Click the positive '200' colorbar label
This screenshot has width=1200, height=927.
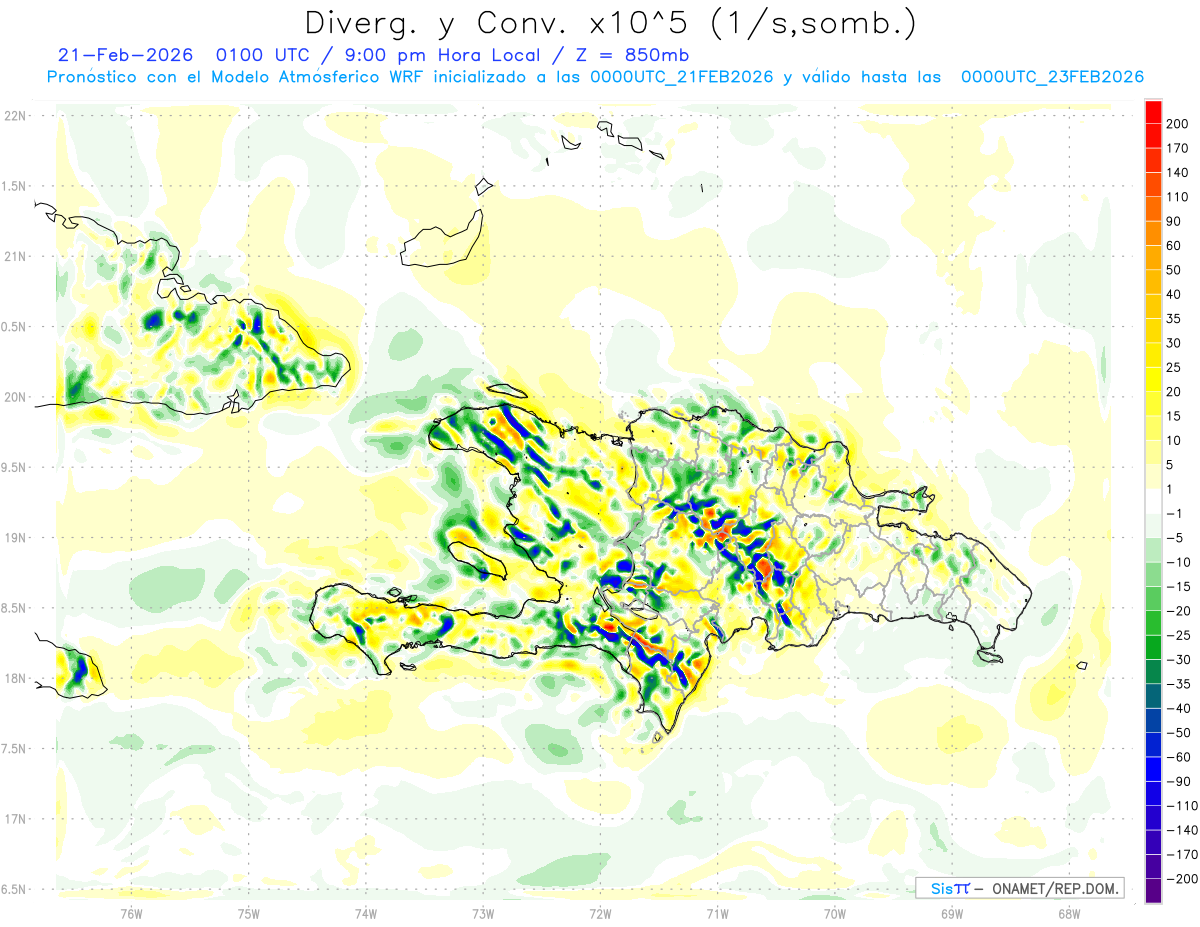tap(1177, 123)
